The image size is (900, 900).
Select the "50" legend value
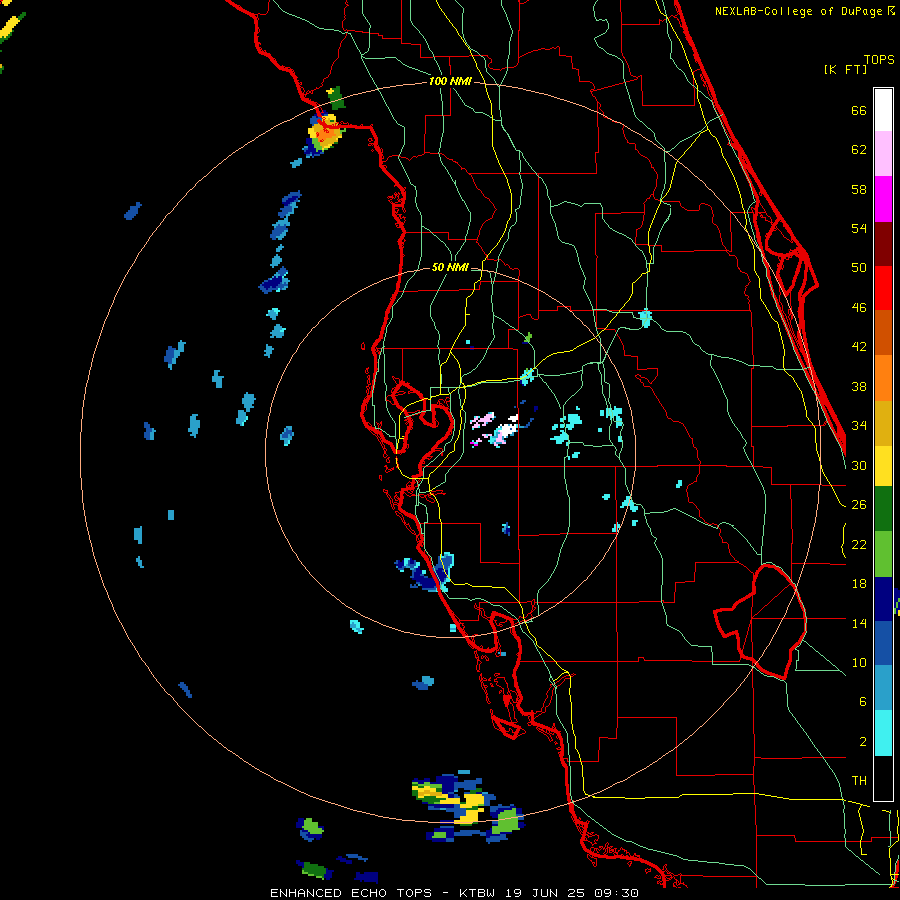click(x=859, y=267)
